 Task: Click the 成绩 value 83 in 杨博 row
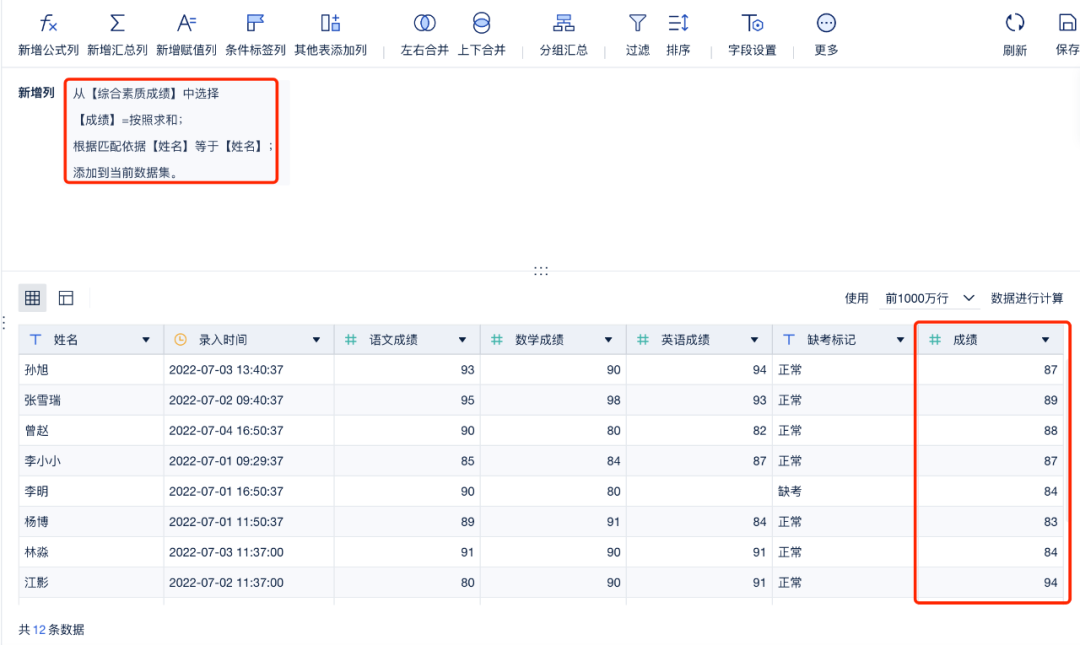tap(990, 522)
